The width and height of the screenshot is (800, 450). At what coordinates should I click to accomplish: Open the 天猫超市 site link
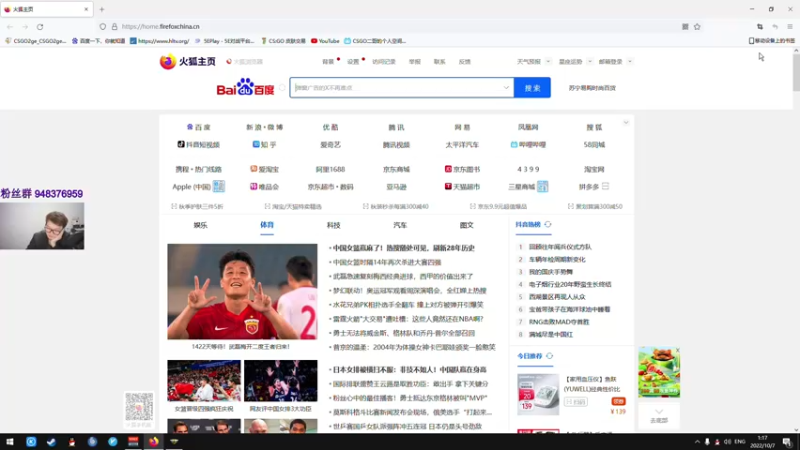pos(462,187)
